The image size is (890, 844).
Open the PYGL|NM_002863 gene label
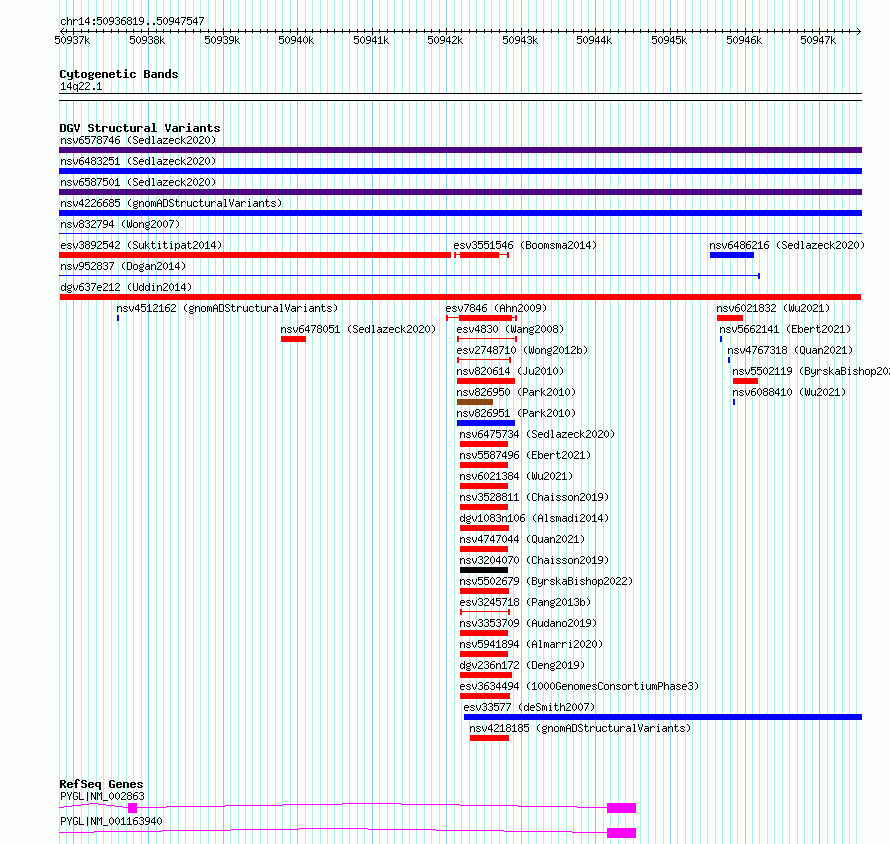pos(102,796)
